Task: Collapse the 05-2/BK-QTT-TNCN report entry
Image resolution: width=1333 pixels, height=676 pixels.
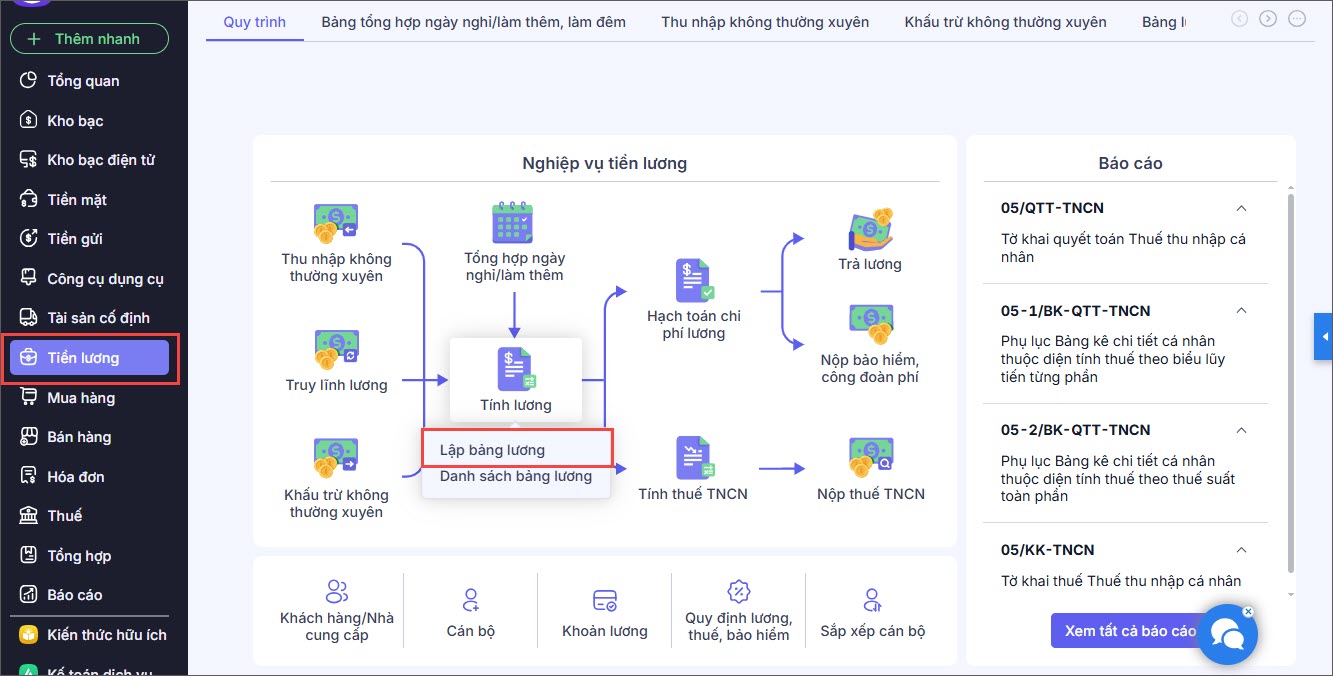Action: pyautogui.click(x=1241, y=430)
